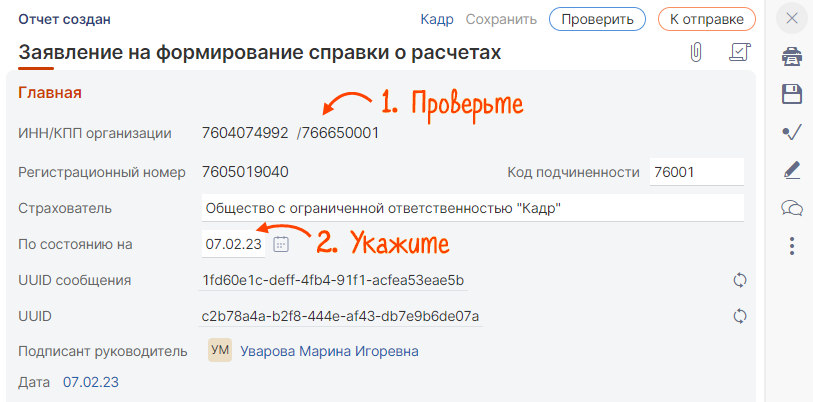Regenerate the UUID сообщения value
This screenshot has width=813, height=402.
740,280
